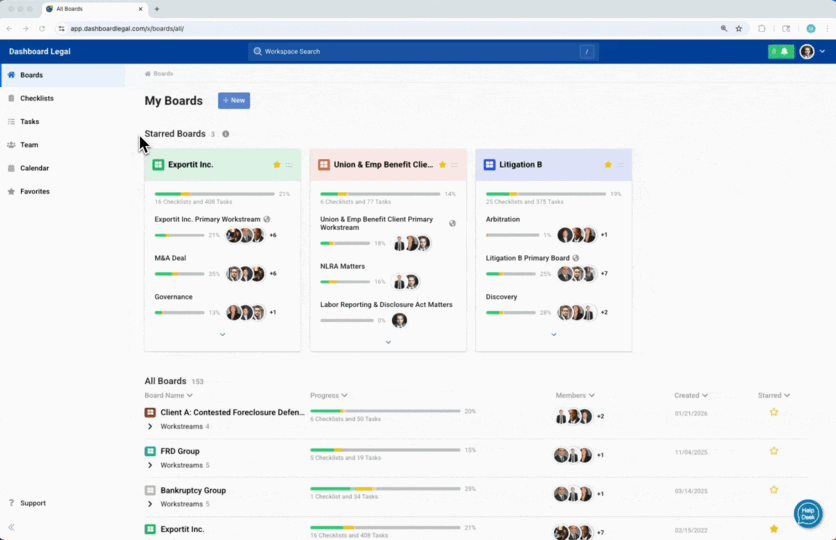Click the Help Desk chat bubble
This screenshot has height=540, width=836.
click(x=807, y=514)
